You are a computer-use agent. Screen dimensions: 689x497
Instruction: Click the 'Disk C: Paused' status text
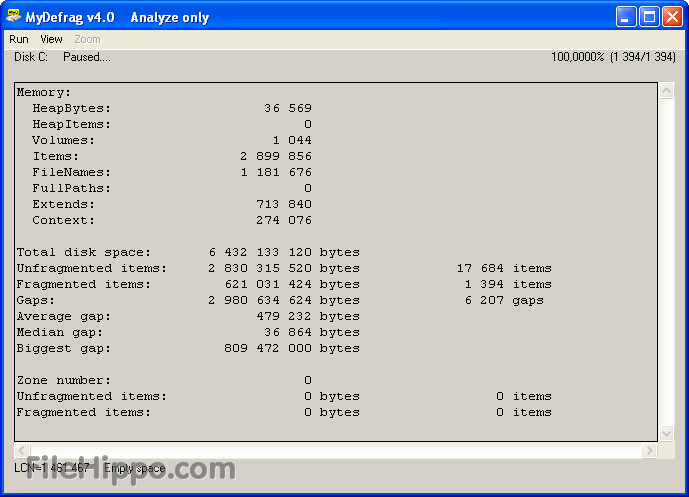pyautogui.click(x=62, y=57)
